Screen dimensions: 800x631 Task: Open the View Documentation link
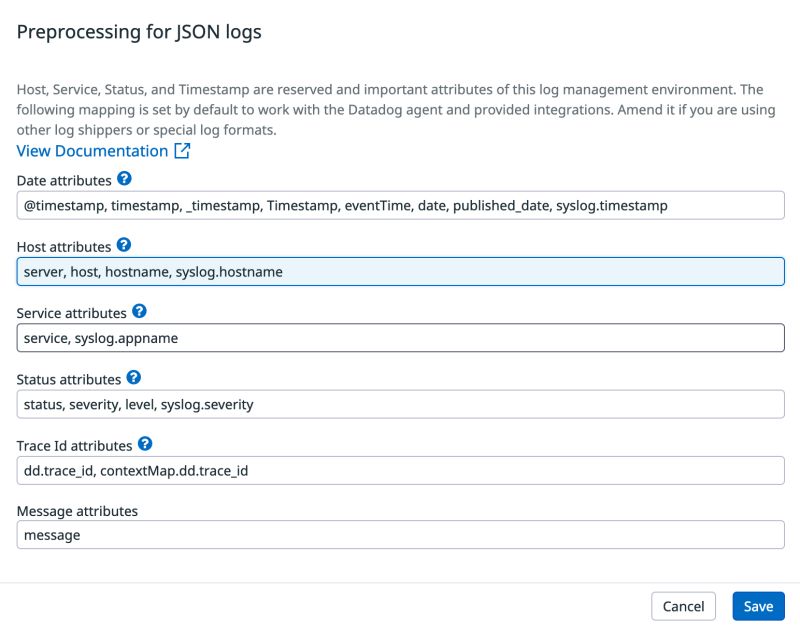[91, 150]
